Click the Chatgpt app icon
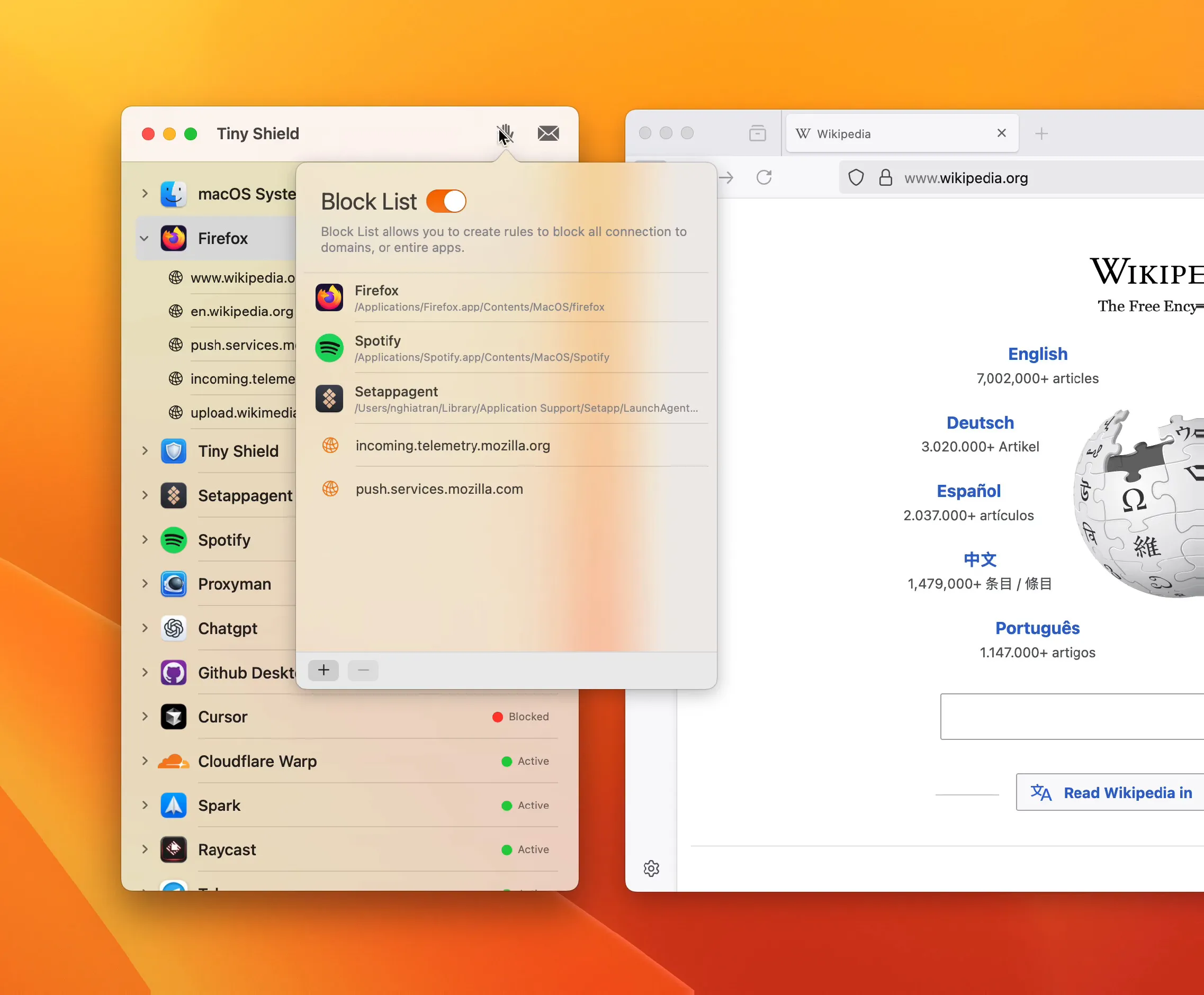The image size is (1204, 995). 173,628
